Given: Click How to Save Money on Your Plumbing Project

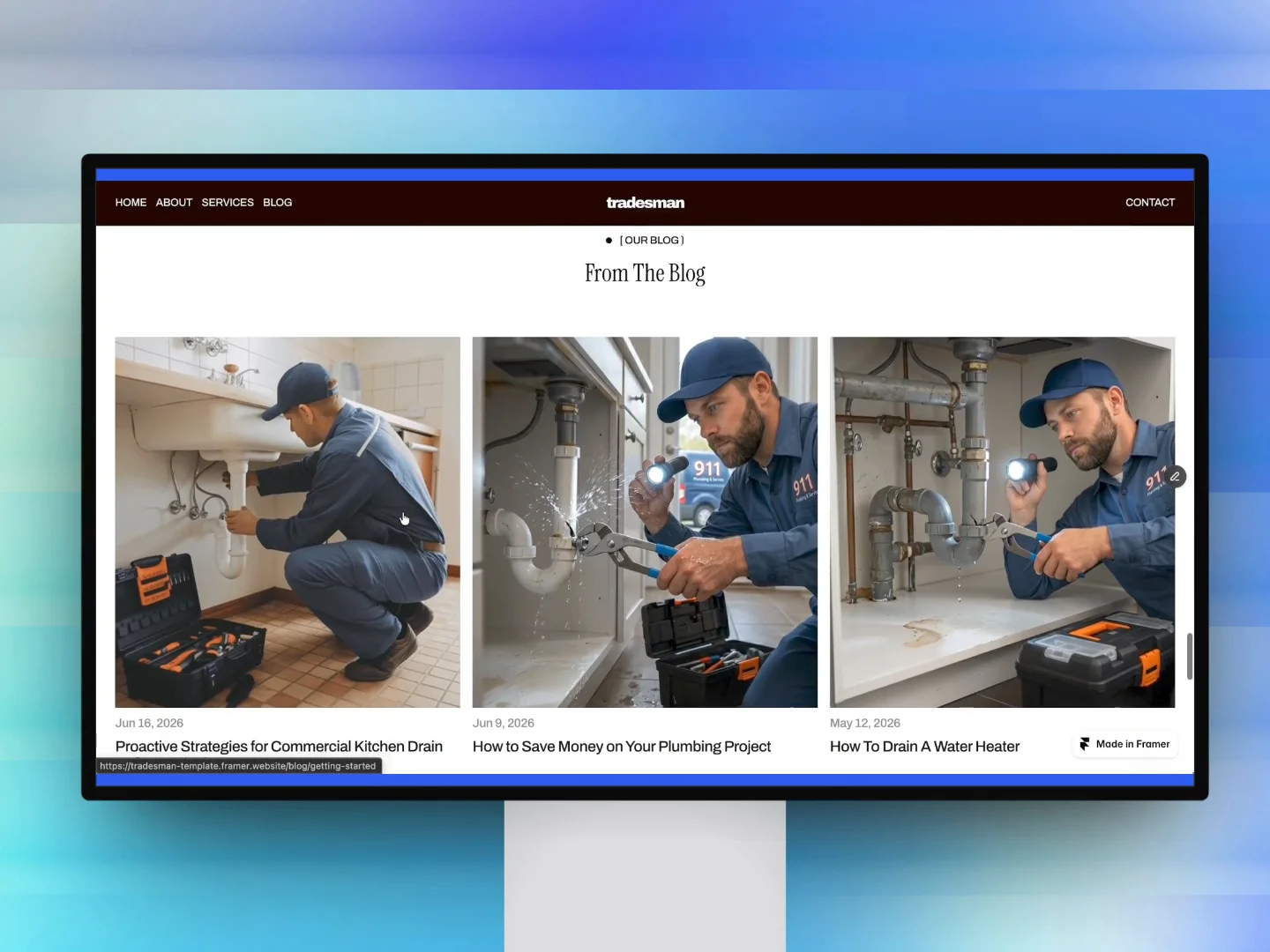Looking at the screenshot, I should click(x=622, y=747).
